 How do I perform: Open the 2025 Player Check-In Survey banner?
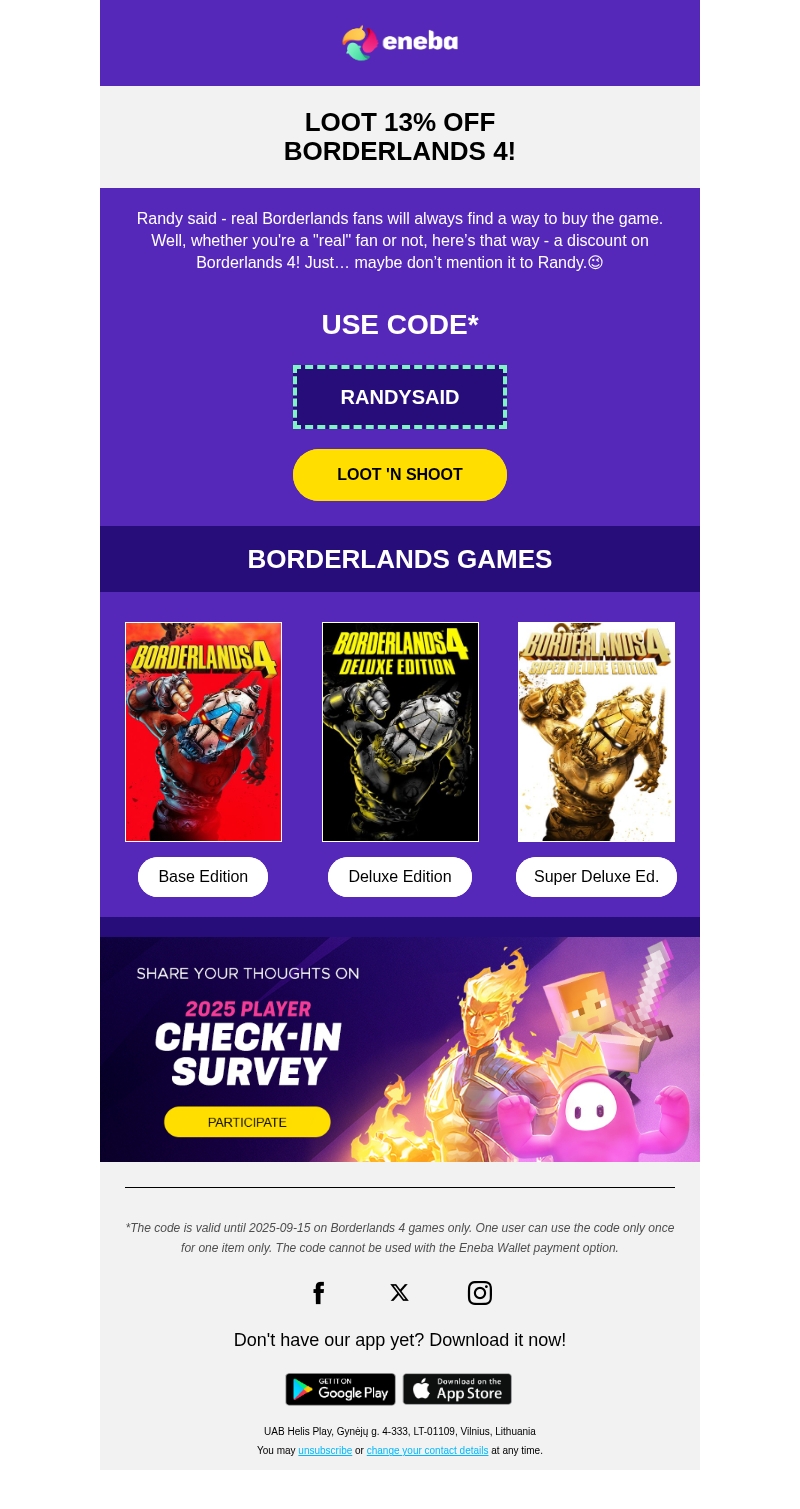pos(400,1049)
